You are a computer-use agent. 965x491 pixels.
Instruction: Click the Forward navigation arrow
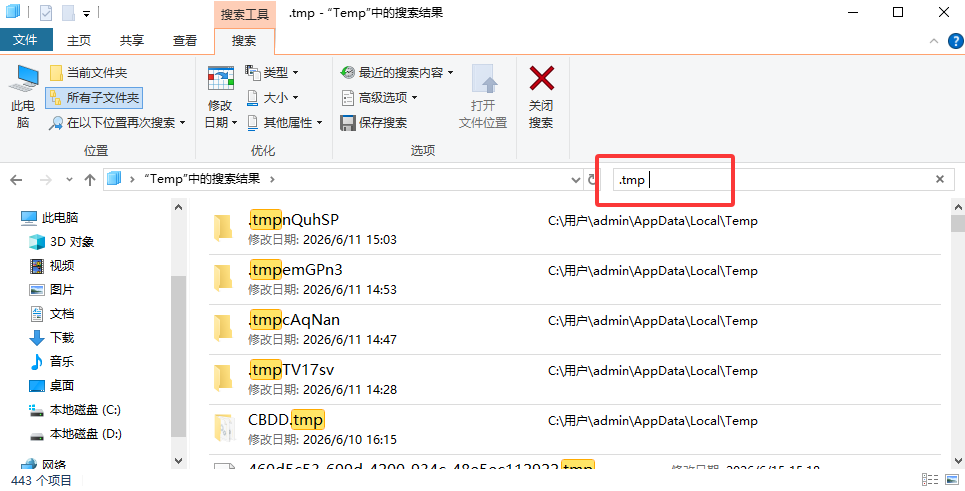pos(46,180)
